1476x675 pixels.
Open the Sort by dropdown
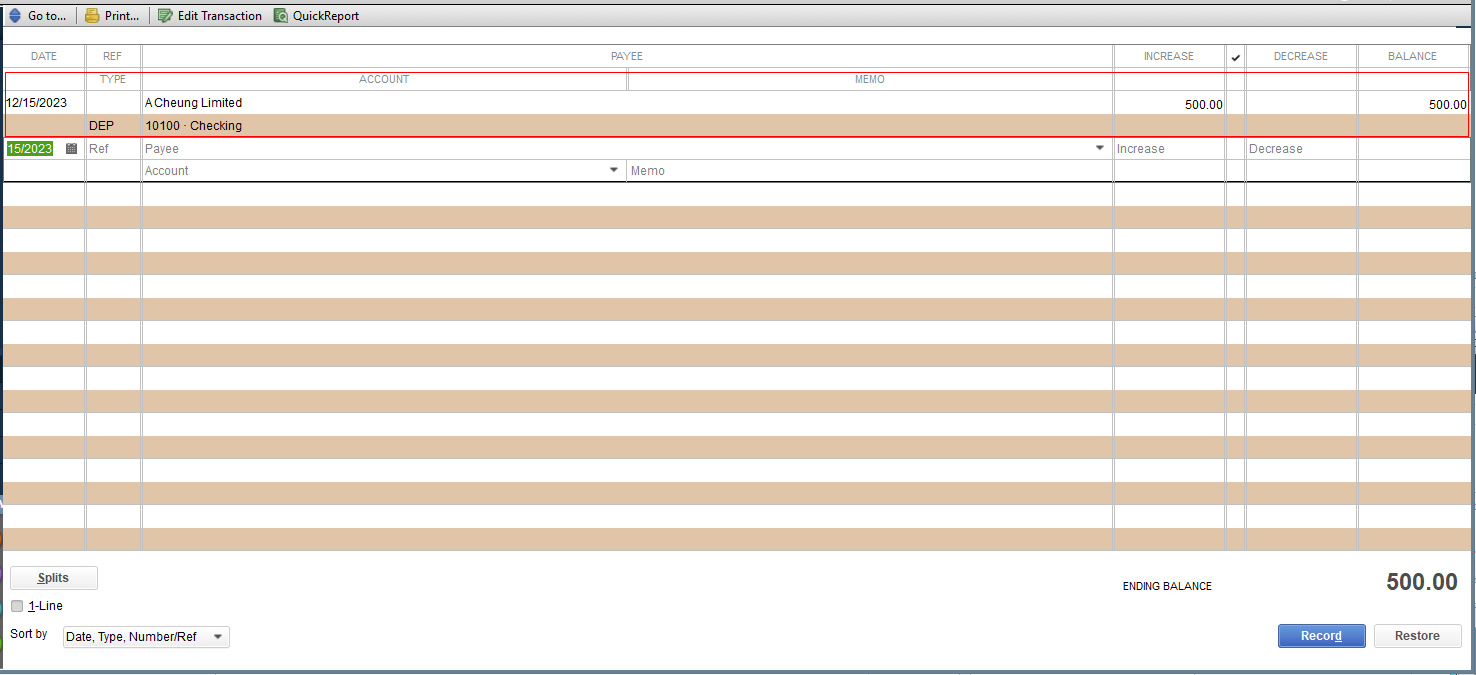(146, 637)
